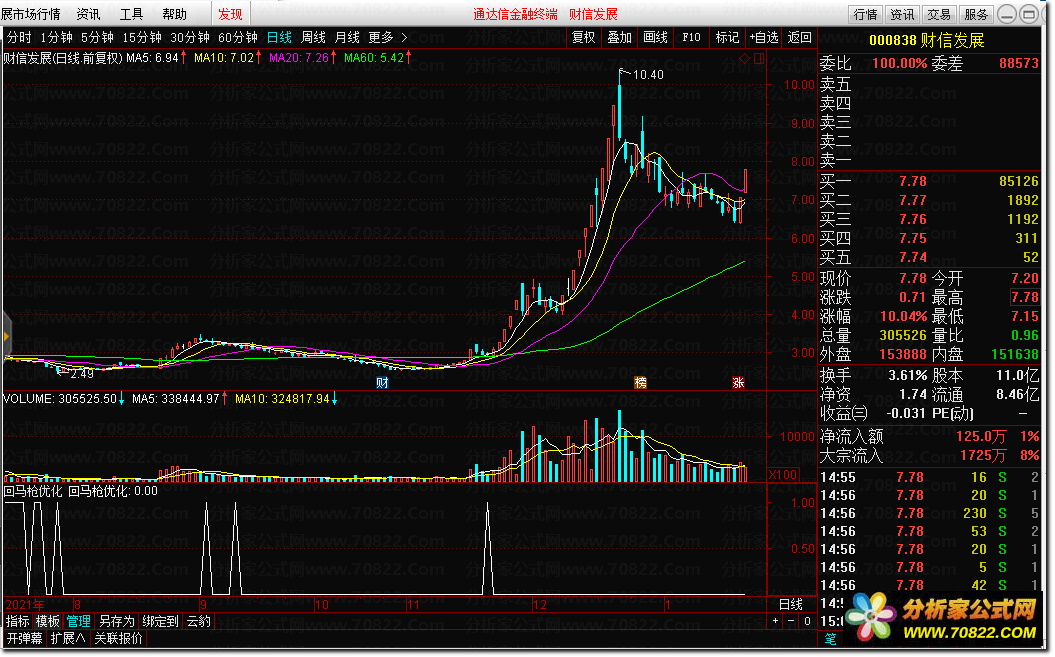Switch to 1分钟 period
Viewport: 1055px width, 657px height.
coord(57,38)
